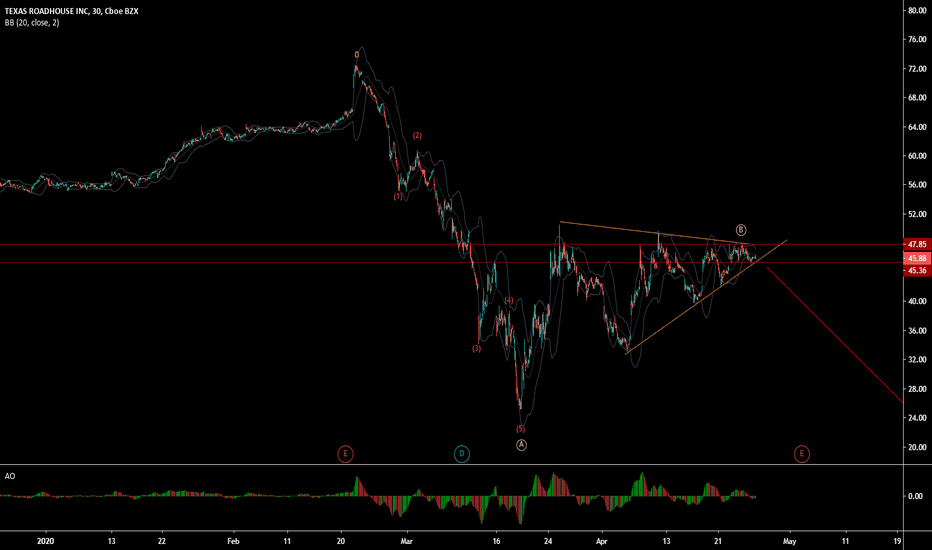Click the AO indicator label

click(10, 476)
